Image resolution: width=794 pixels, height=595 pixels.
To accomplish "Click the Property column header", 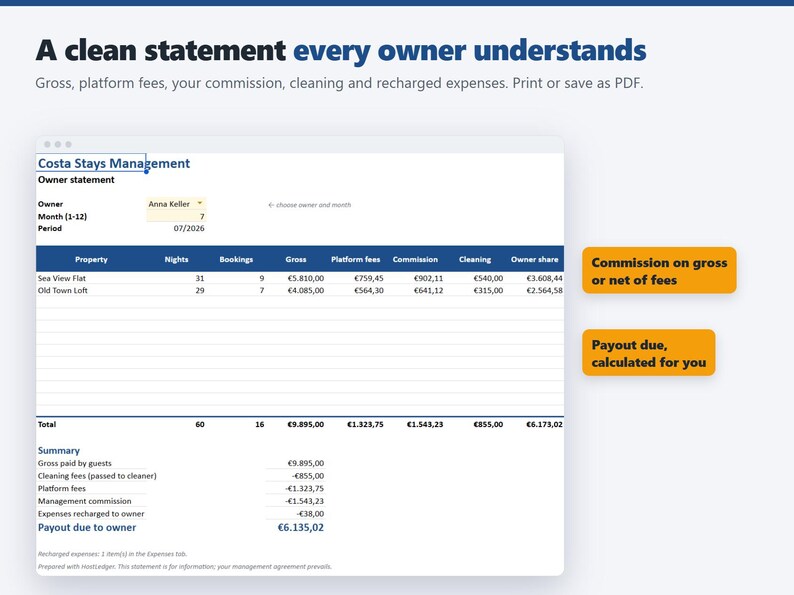I will pos(91,259).
